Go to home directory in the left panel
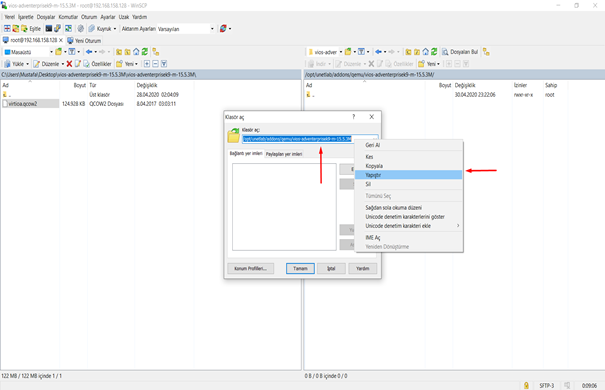This screenshot has width=605, height=390. [136, 52]
